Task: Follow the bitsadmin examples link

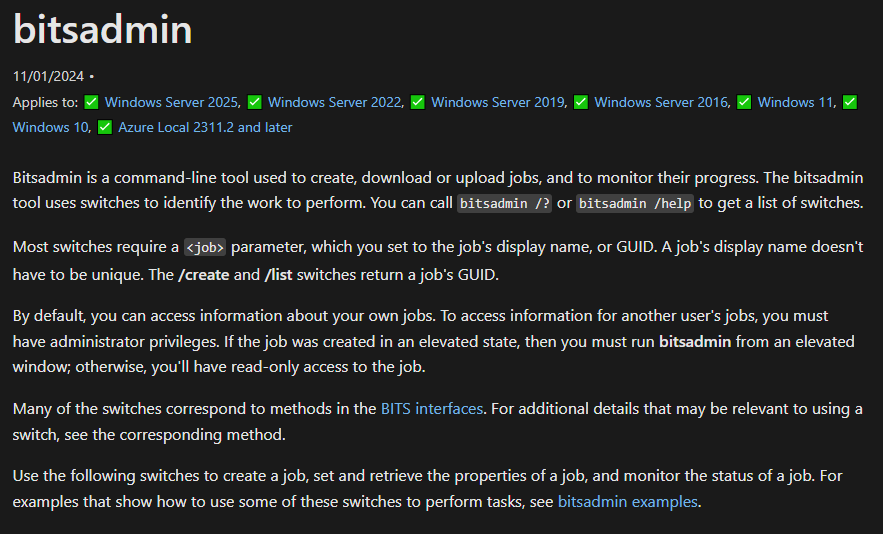Action: [627, 501]
